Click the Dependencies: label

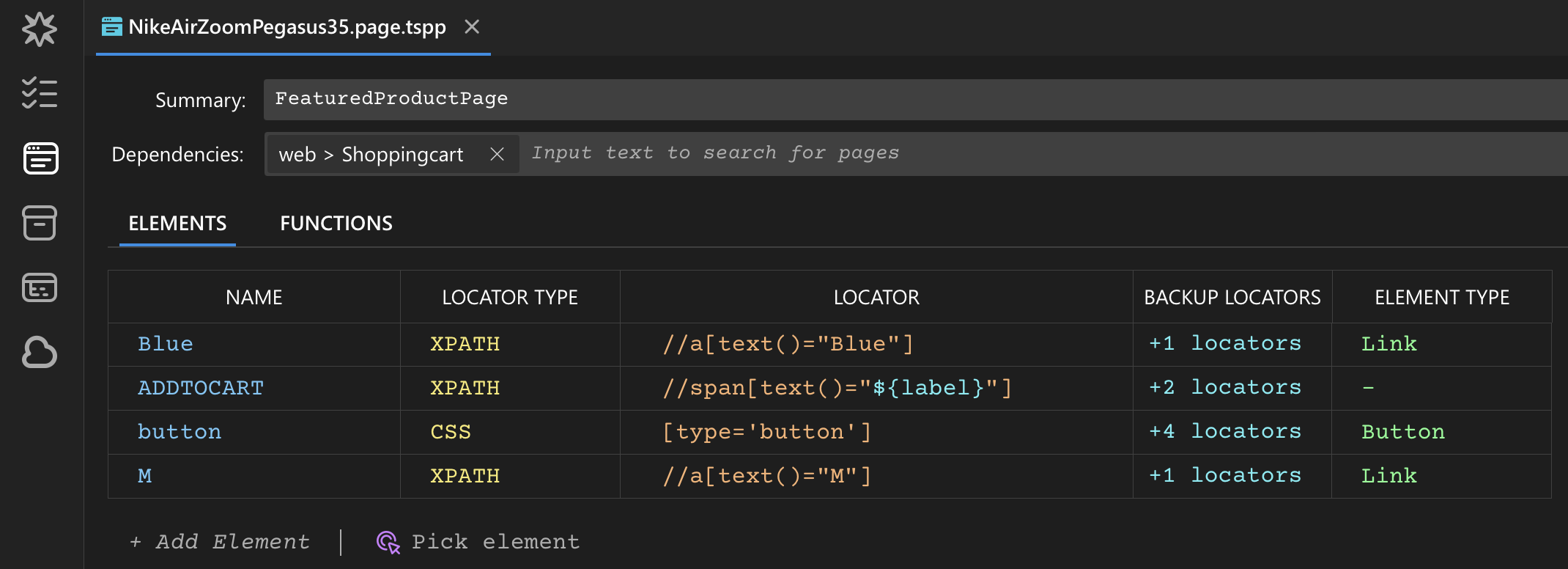[177, 154]
